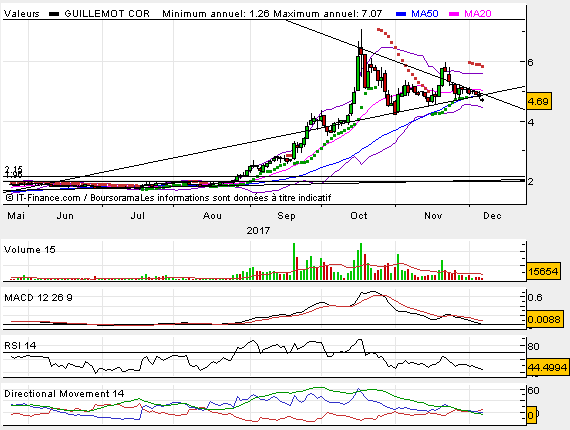
Task: Click the blue MA50 legend swatch
Action: pyautogui.click(x=401, y=14)
